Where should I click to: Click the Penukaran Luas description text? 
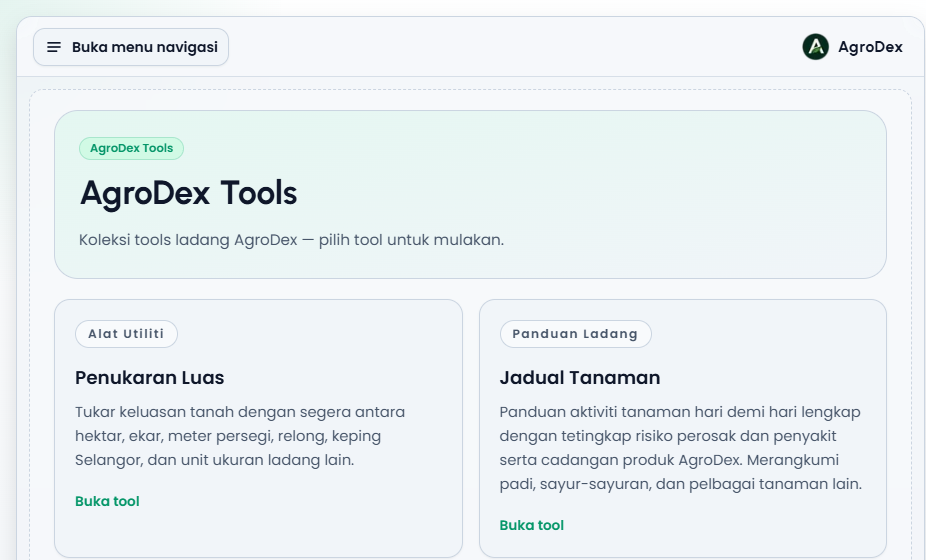[x=240, y=436]
